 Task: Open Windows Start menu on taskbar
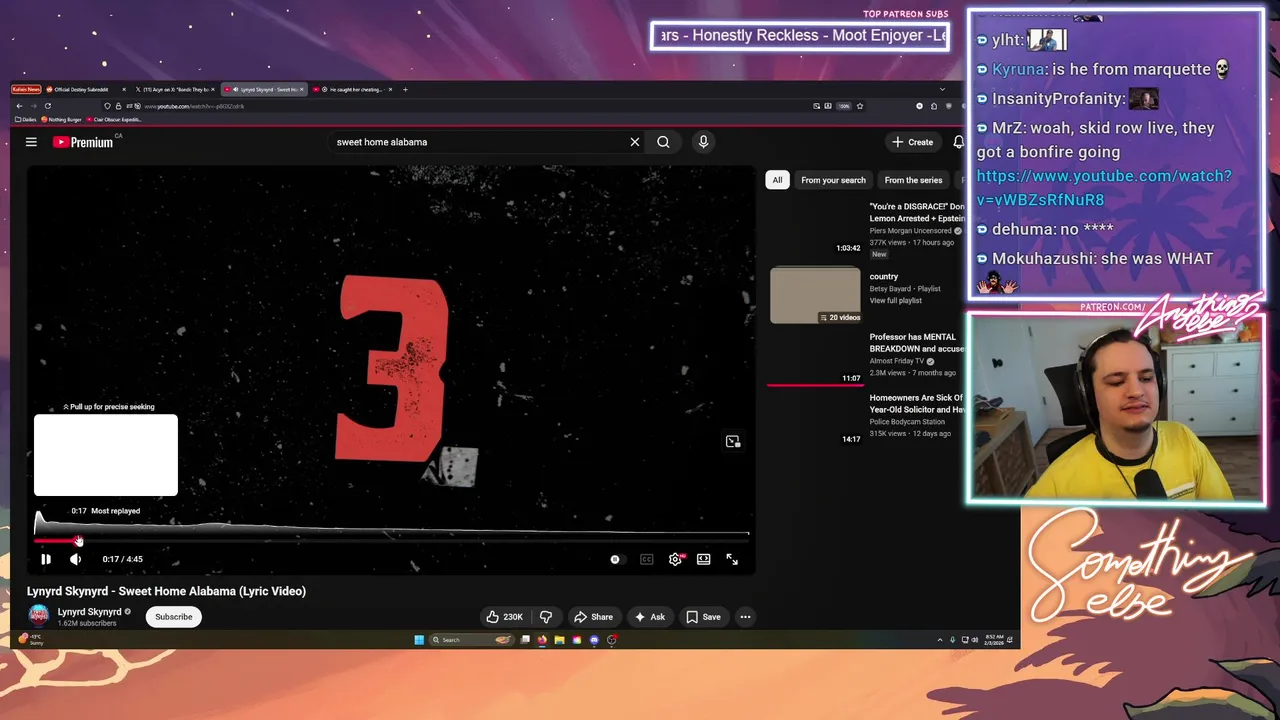[419, 640]
